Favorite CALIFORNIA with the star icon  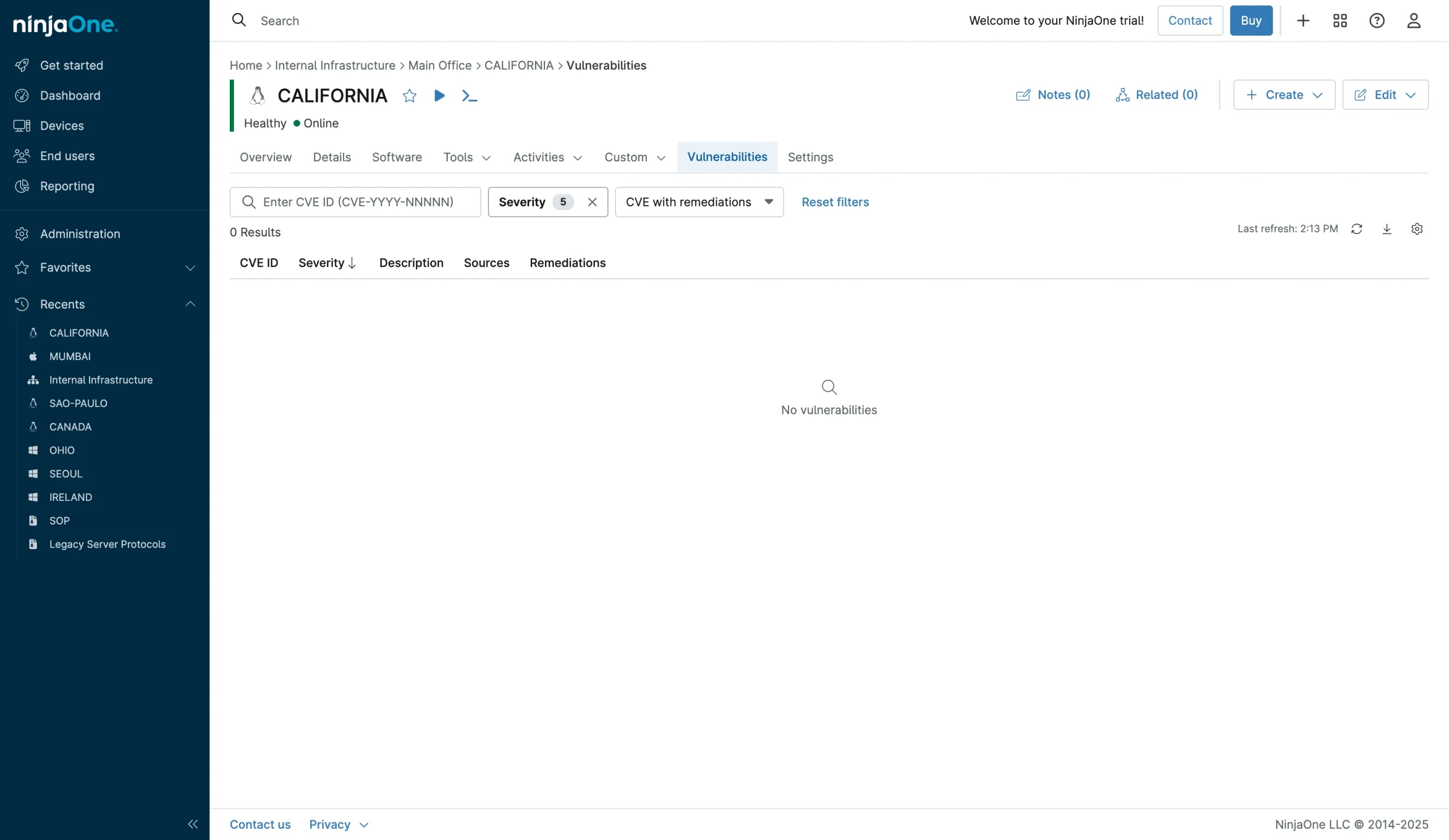[x=409, y=96]
